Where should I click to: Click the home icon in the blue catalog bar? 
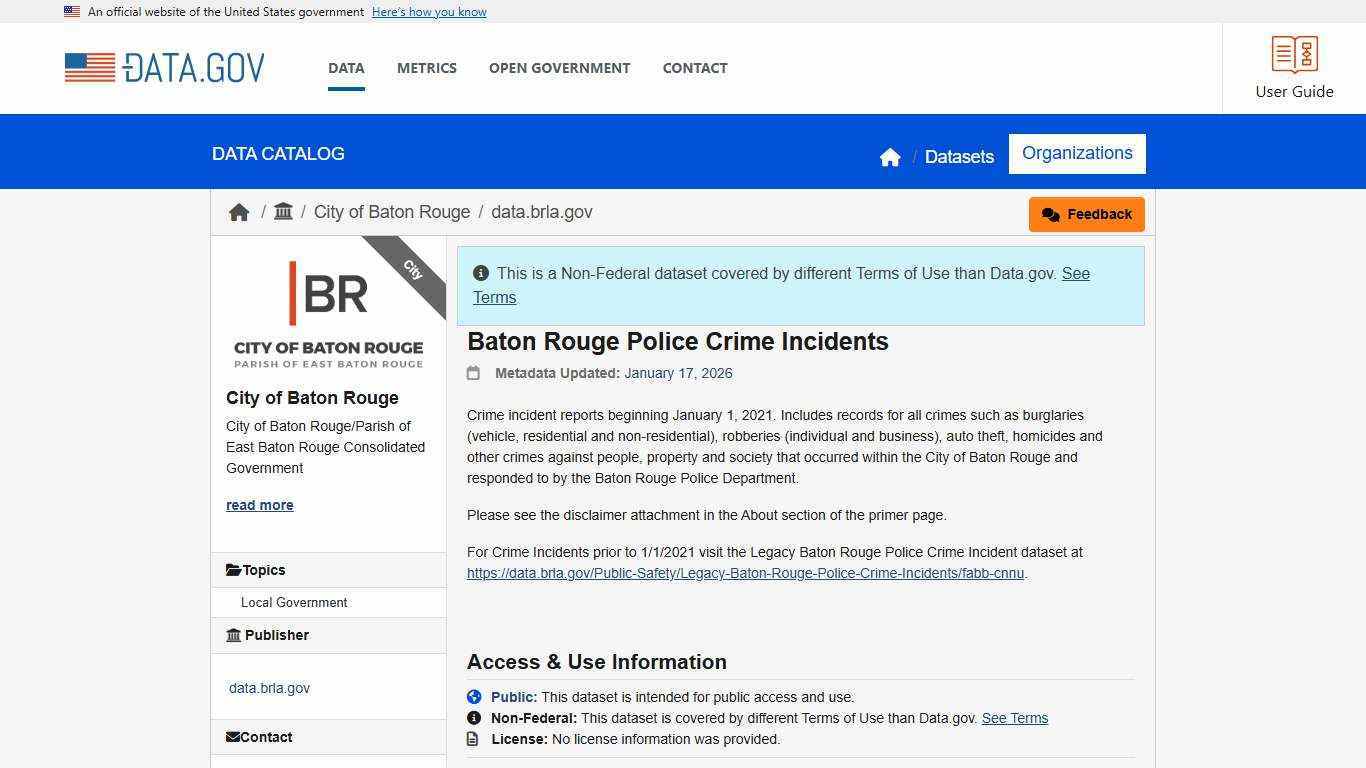pyautogui.click(x=890, y=157)
